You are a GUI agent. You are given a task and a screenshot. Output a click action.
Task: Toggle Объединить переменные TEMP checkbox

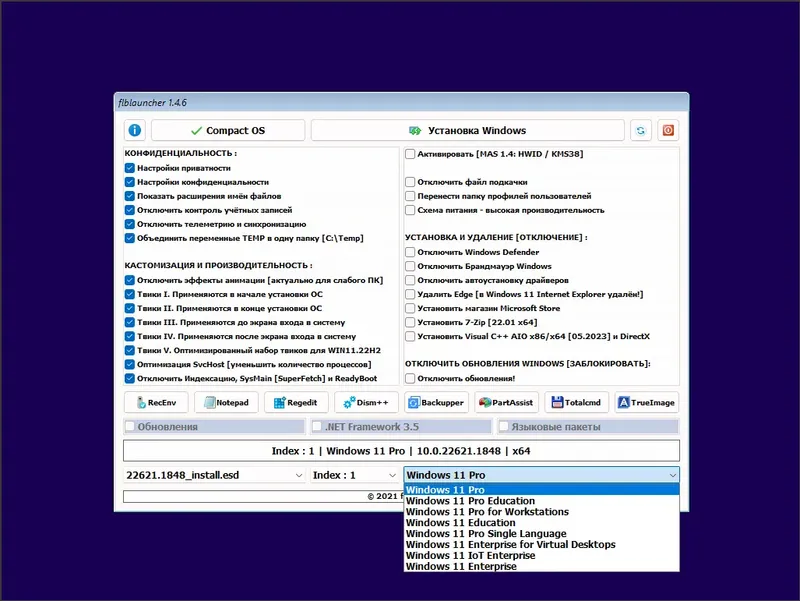[130, 238]
